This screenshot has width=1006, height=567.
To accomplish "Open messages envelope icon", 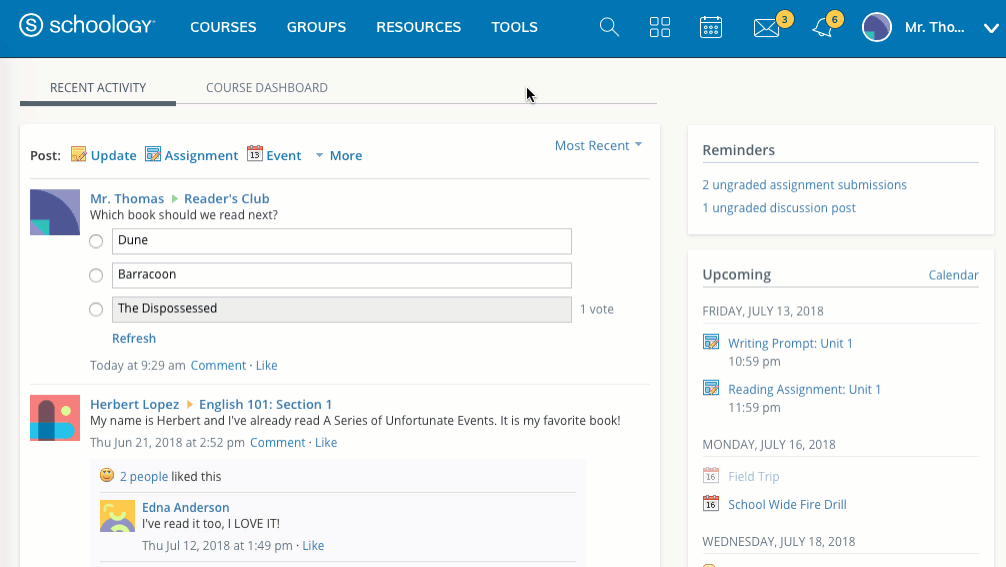I will click(766, 28).
